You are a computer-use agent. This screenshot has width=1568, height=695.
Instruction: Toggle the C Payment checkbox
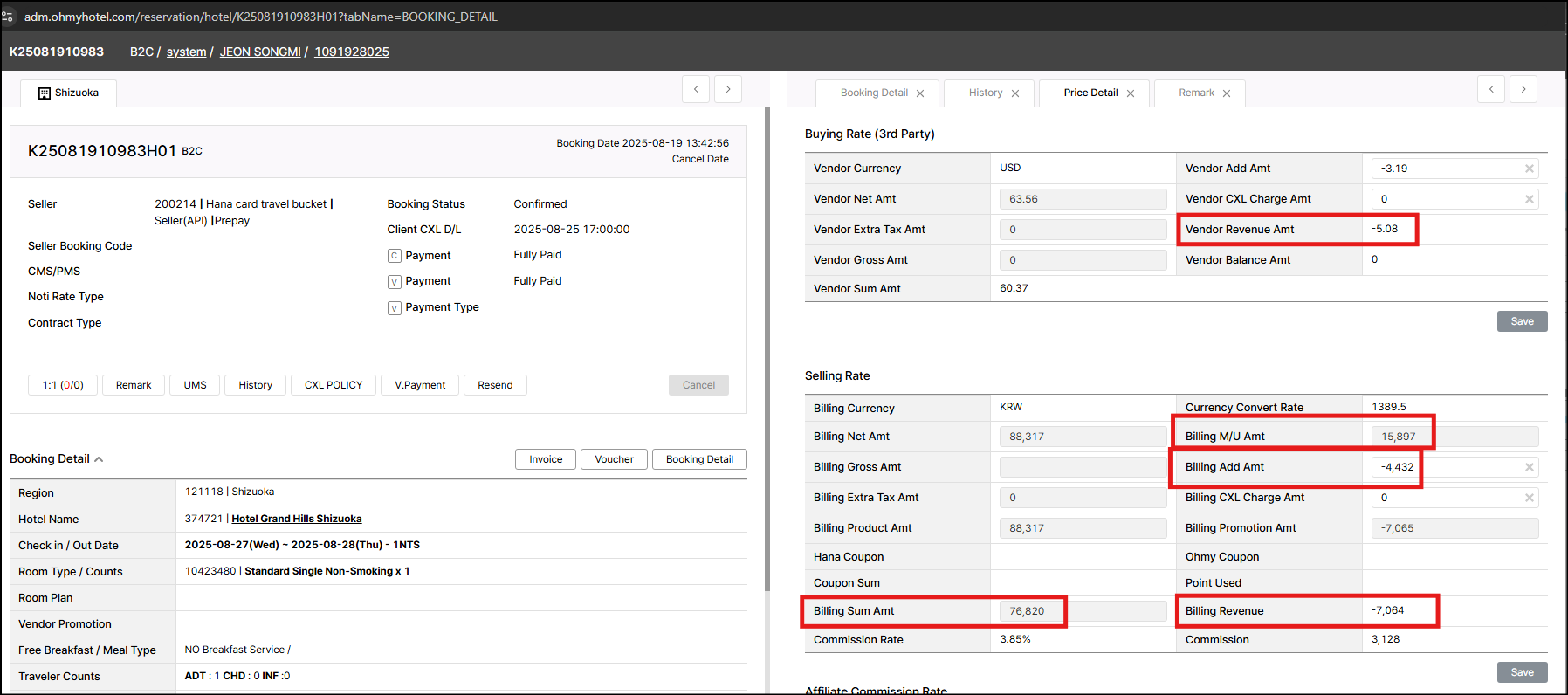click(x=395, y=256)
